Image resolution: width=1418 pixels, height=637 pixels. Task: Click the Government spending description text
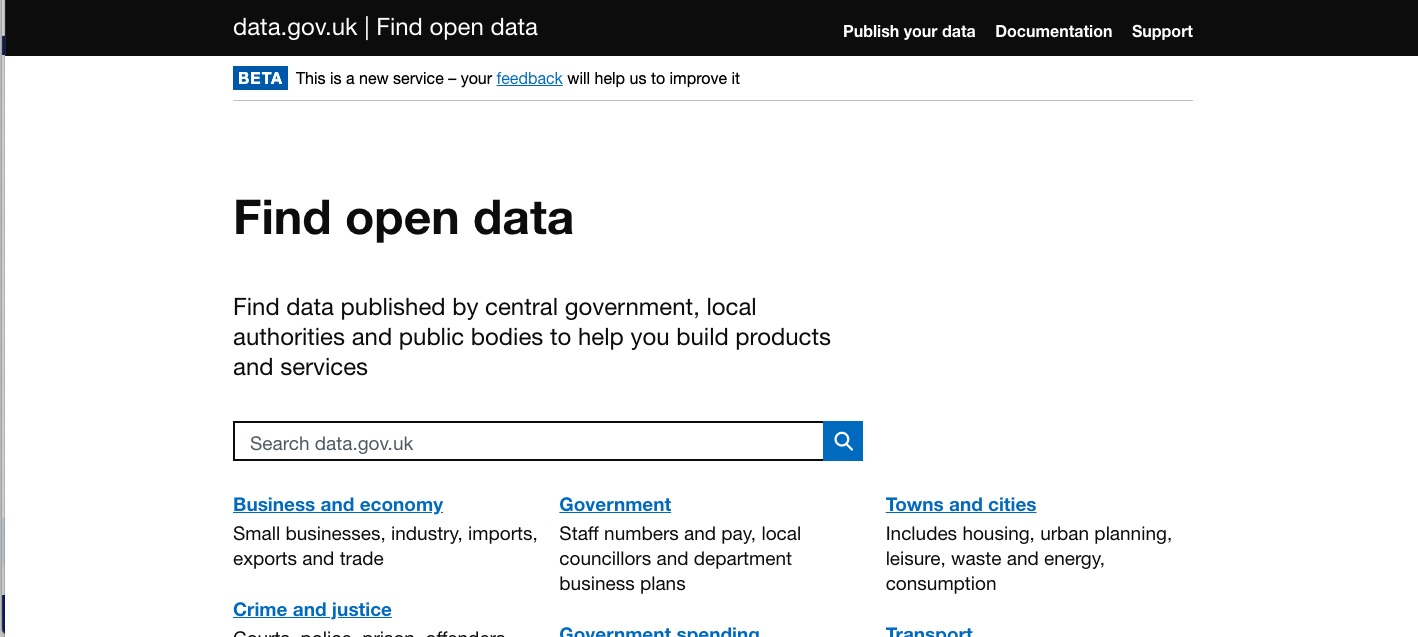660,636
